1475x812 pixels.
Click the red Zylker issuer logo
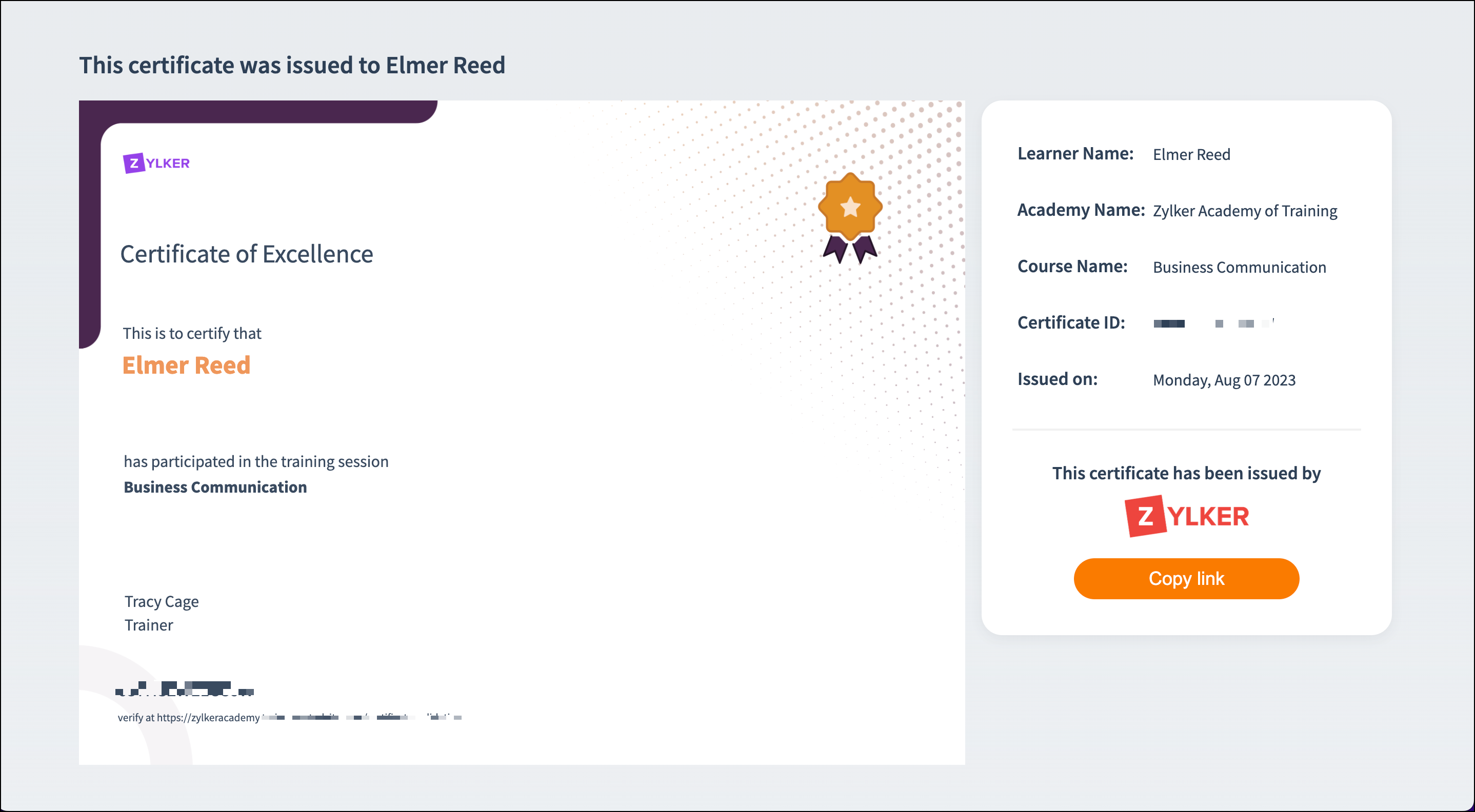click(1186, 516)
